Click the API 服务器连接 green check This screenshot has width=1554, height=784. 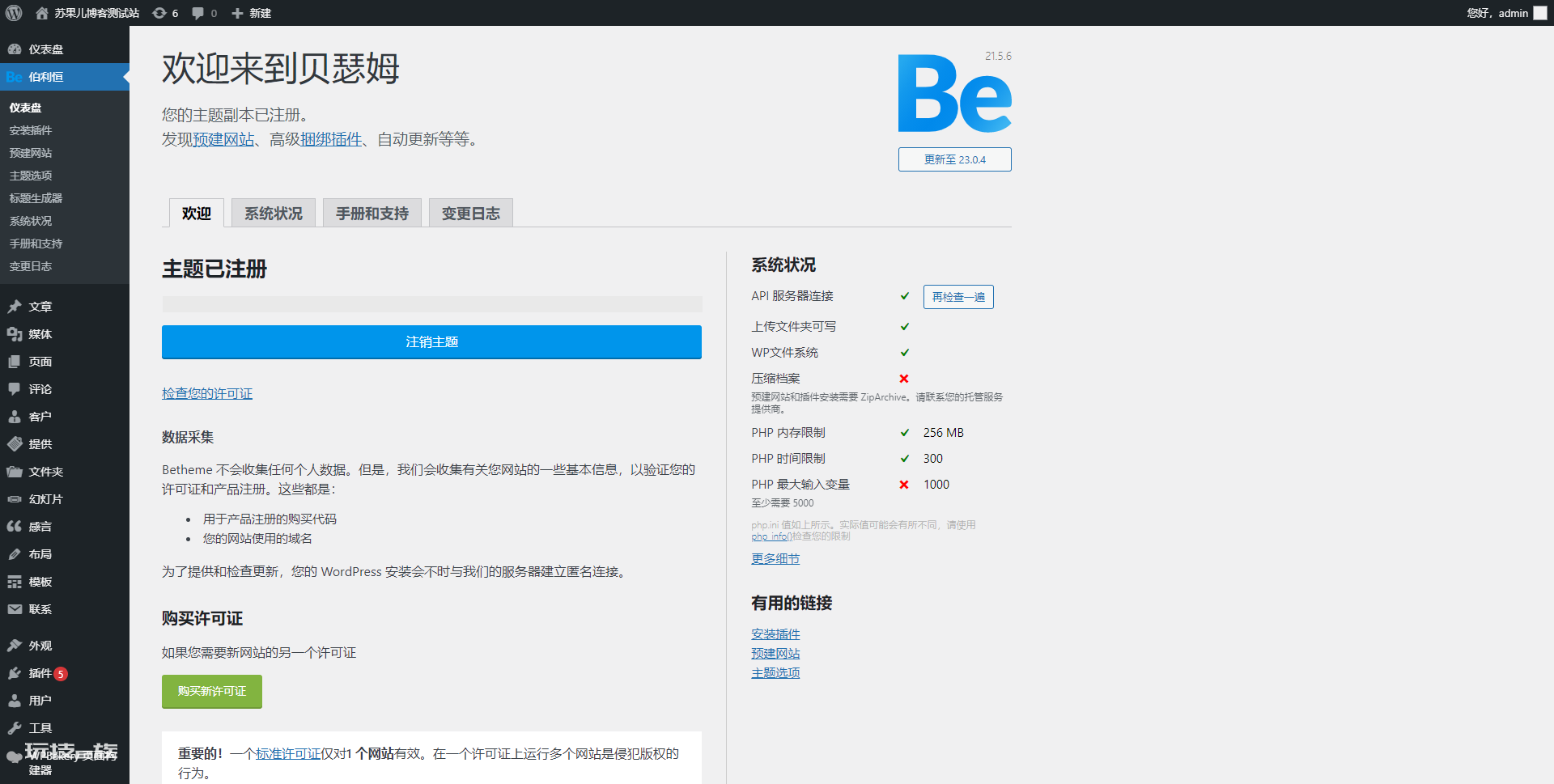pyautogui.click(x=905, y=296)
